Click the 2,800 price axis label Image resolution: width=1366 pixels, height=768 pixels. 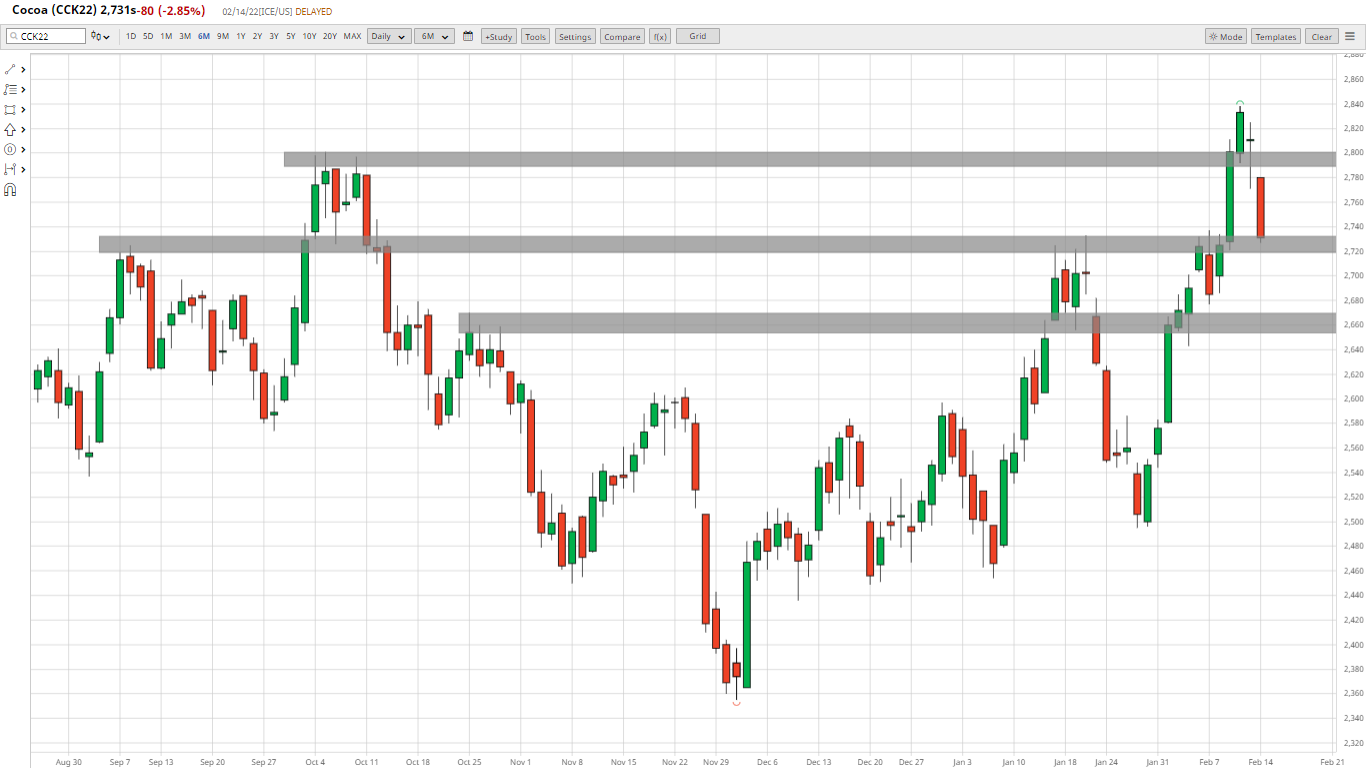click(1353, 153)
